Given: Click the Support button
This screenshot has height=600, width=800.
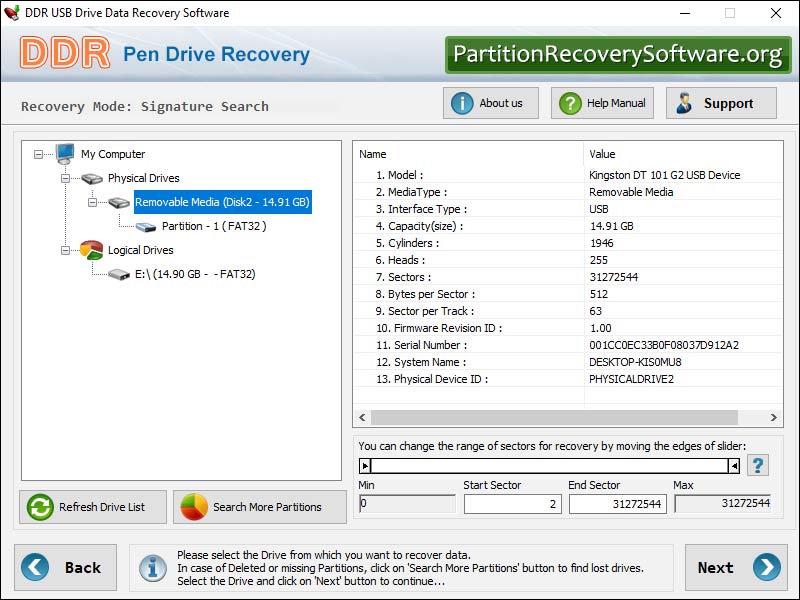Looking at the screenshot, I should (721, 103).
